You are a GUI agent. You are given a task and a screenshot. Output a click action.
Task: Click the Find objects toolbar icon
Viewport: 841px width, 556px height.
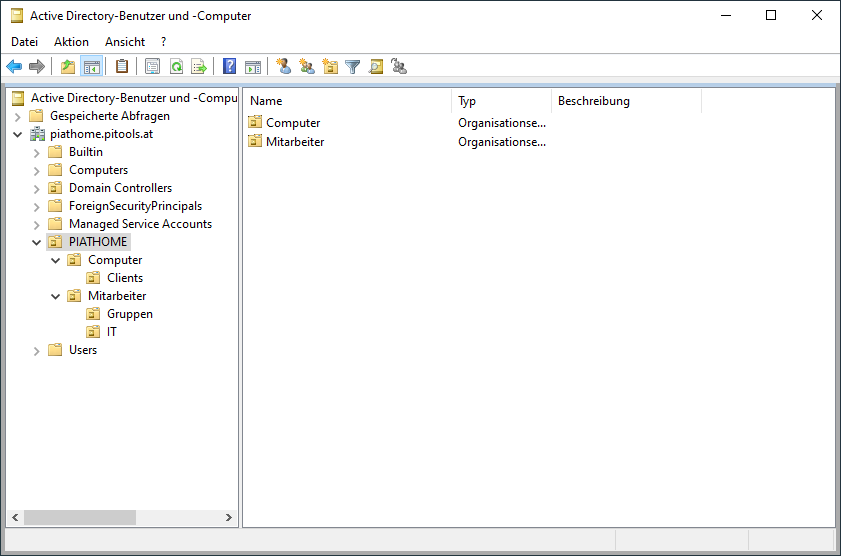click(x=376, y=67)
